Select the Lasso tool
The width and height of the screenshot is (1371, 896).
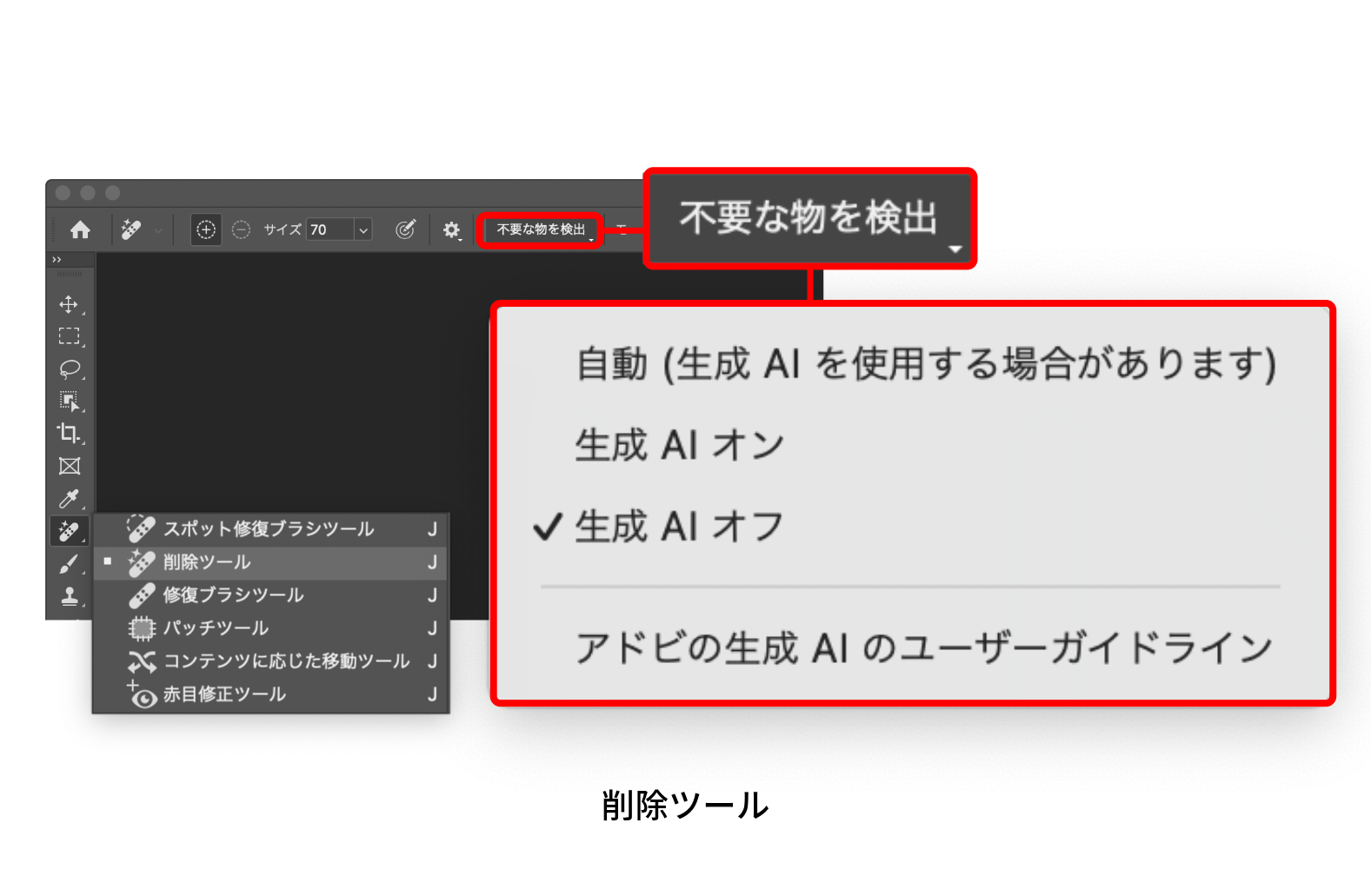(69, 368)
